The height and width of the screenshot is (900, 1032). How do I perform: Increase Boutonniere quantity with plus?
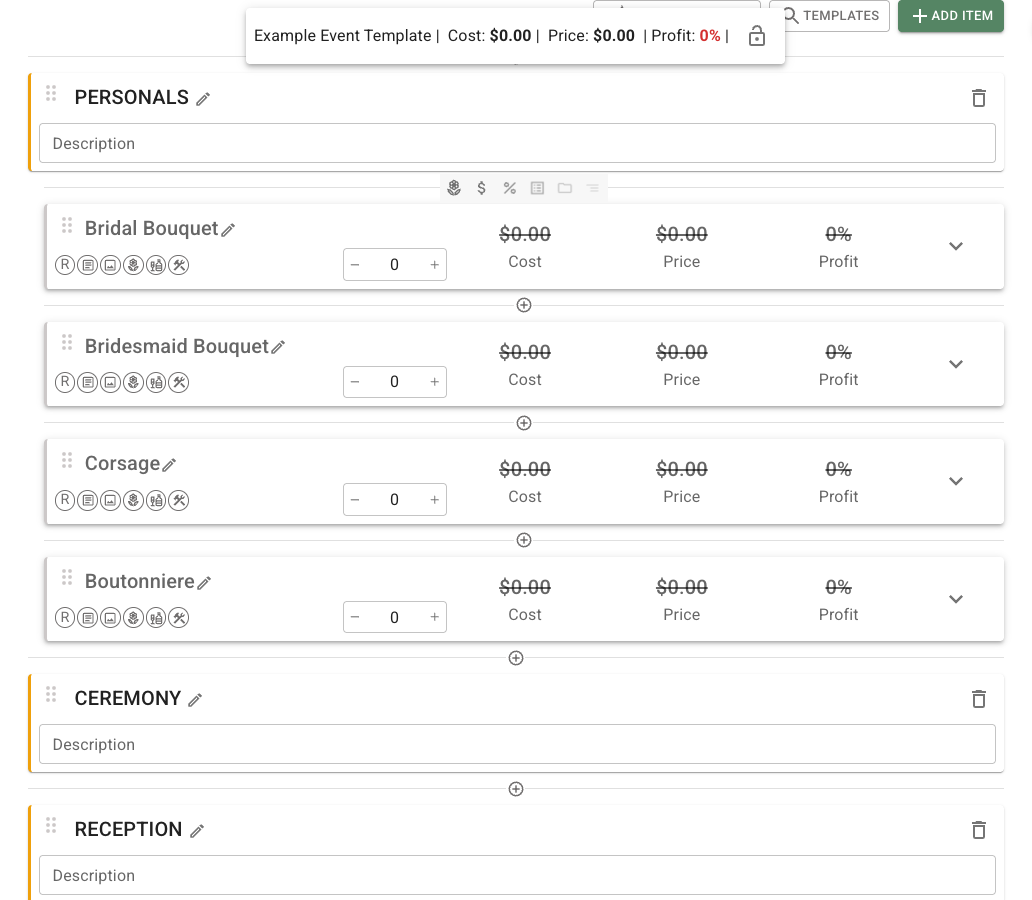[434, 617]
